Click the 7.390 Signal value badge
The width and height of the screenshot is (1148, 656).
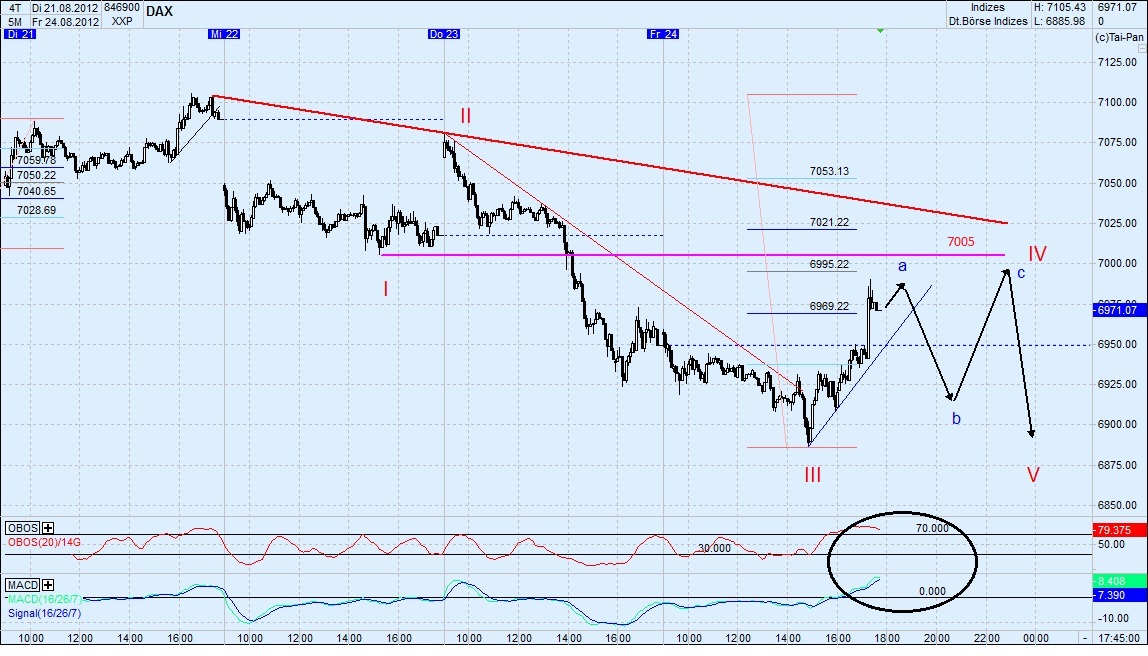tap(1116, 593)
